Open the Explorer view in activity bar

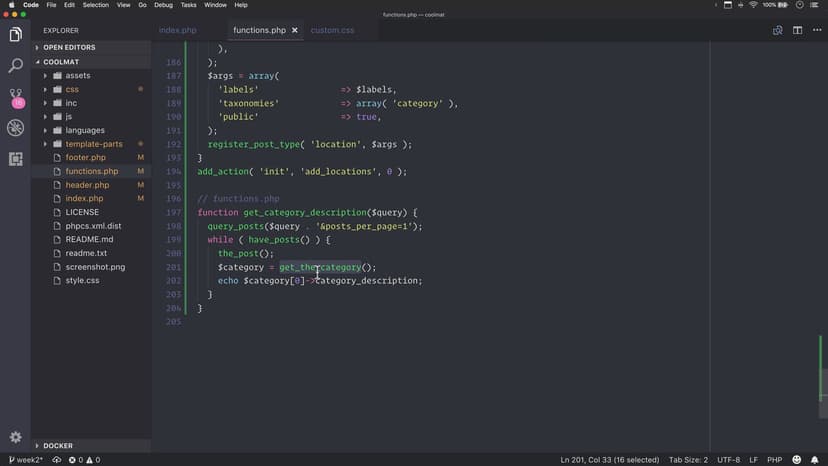tap(15, 36)
